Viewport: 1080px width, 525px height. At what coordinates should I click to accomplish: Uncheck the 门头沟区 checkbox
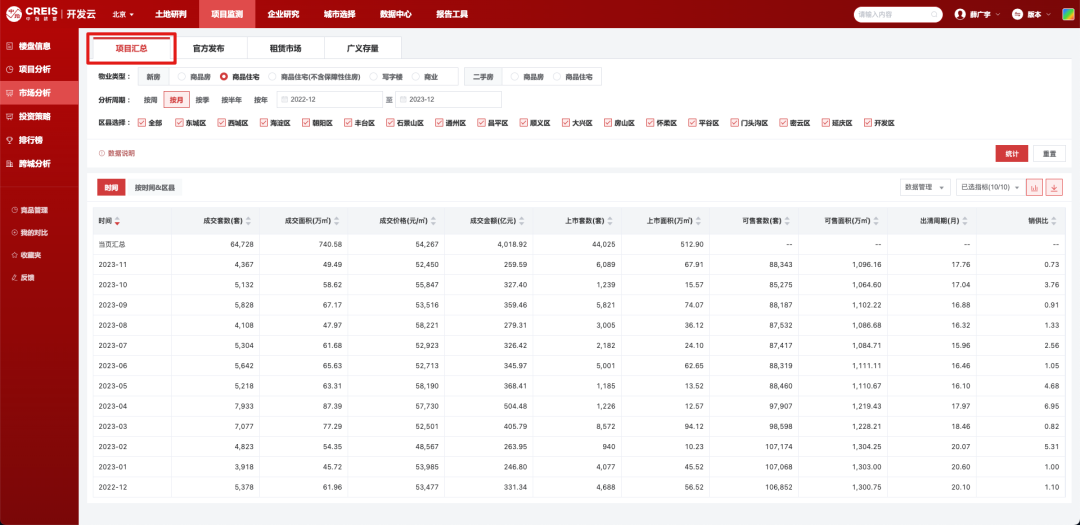pyautogui.click(x=734, y=123)
